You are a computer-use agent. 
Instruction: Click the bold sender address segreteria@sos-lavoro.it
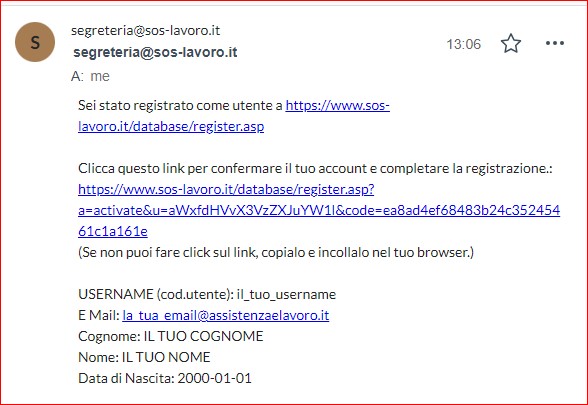(155, 52)
